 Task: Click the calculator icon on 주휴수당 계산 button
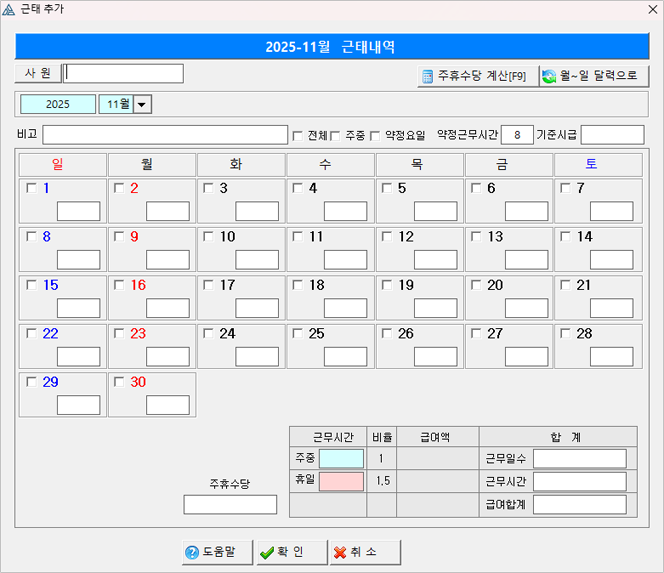(x=427, y=76)
